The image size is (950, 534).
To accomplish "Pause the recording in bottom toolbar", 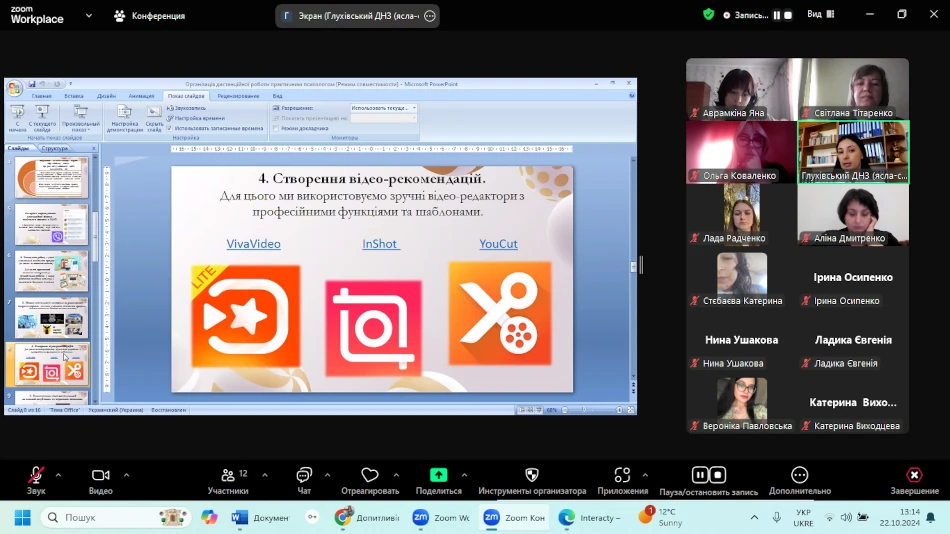I will [699, 475].
